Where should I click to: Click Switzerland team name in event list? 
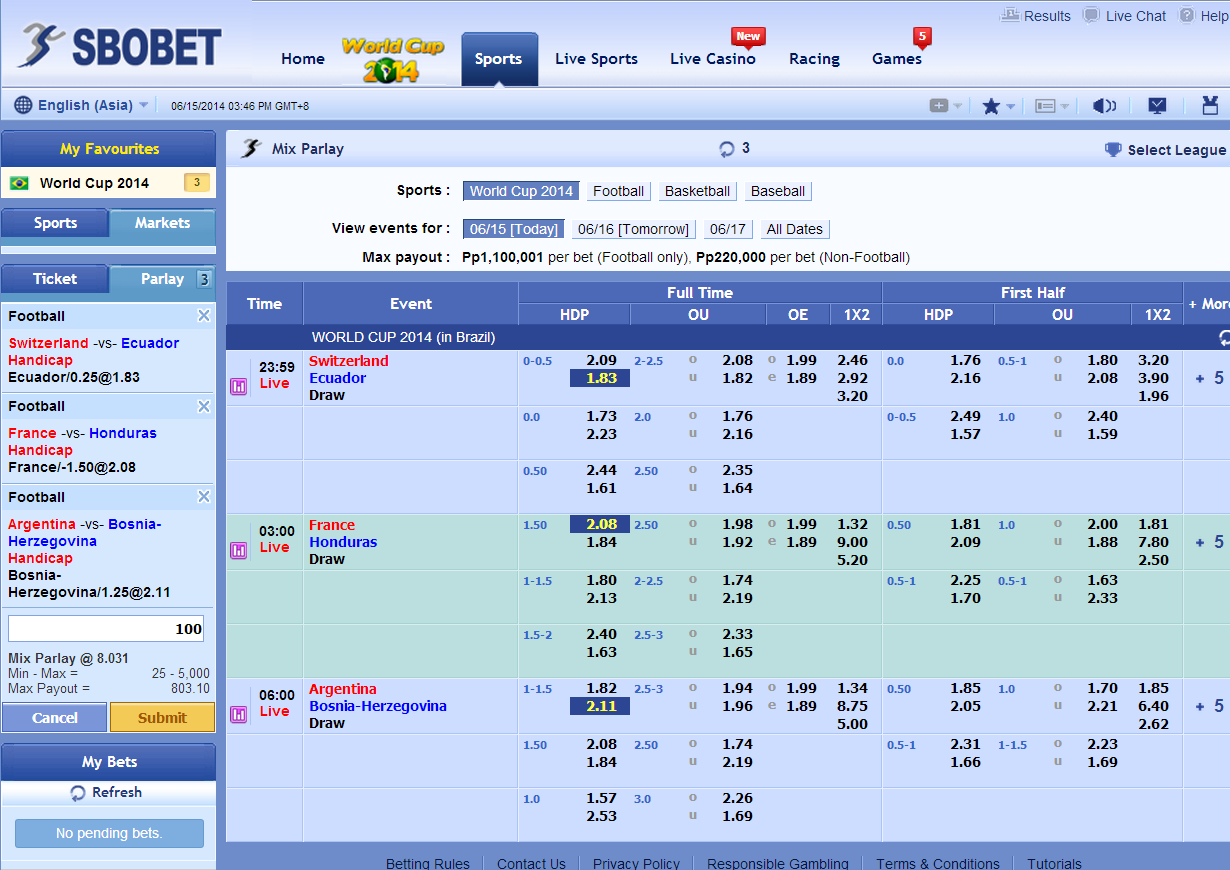349,361
